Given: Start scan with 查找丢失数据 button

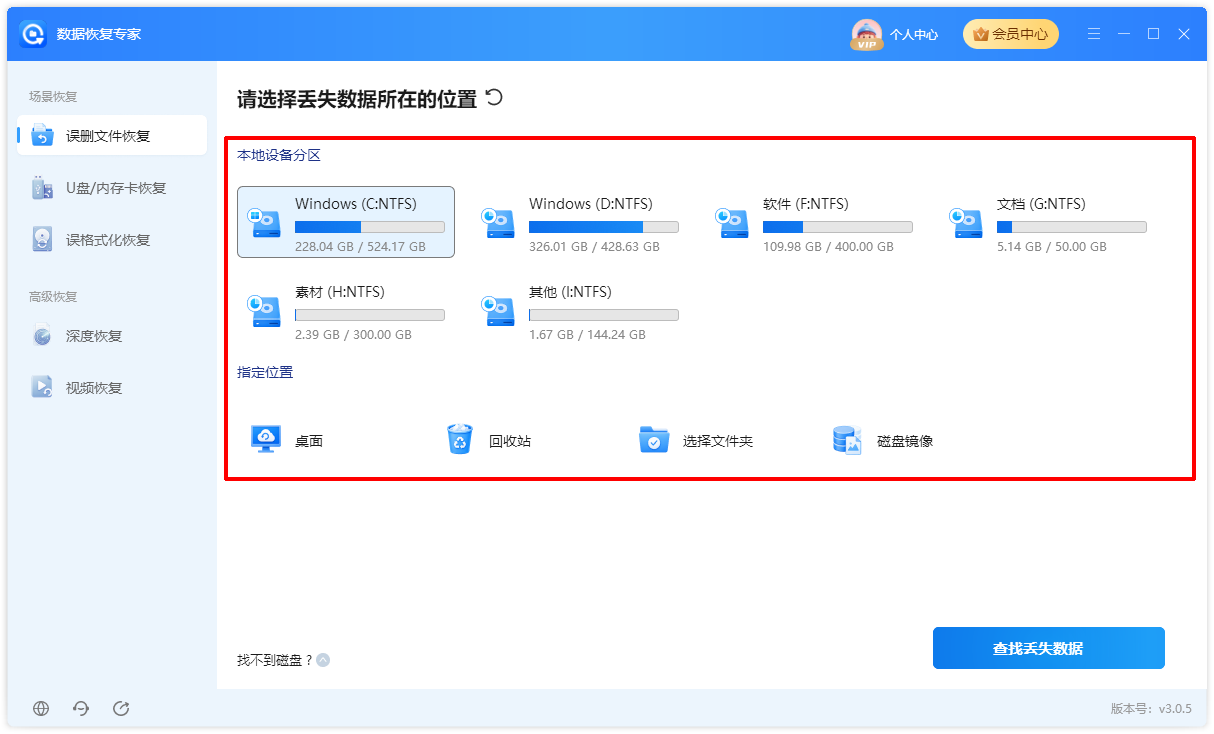Looking at the screenshot, I should 1049,648.
